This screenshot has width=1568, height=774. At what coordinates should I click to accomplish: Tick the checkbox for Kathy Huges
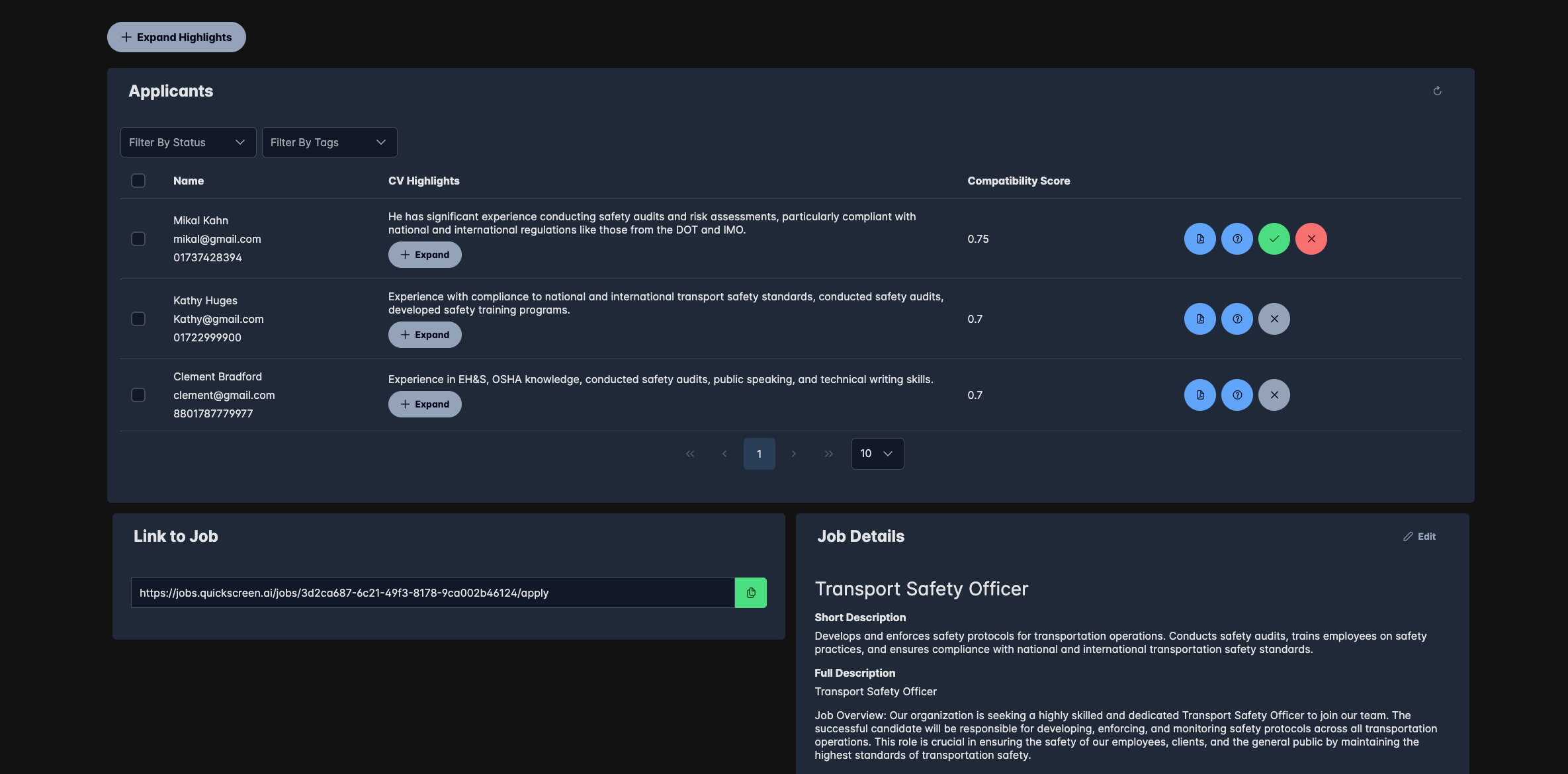pyautogui.click(x=138, y=319)
